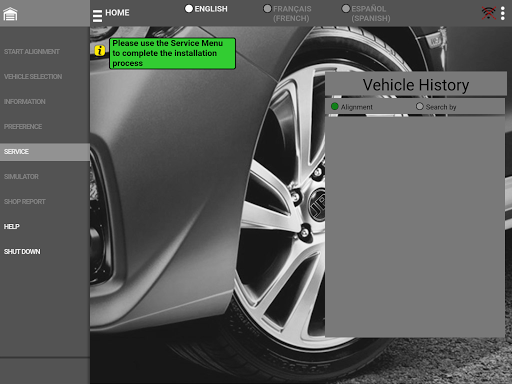512x384 pixels.
Task: Click the crossed-out Wi-Fi status icon
Action: (x=488, y=13)
